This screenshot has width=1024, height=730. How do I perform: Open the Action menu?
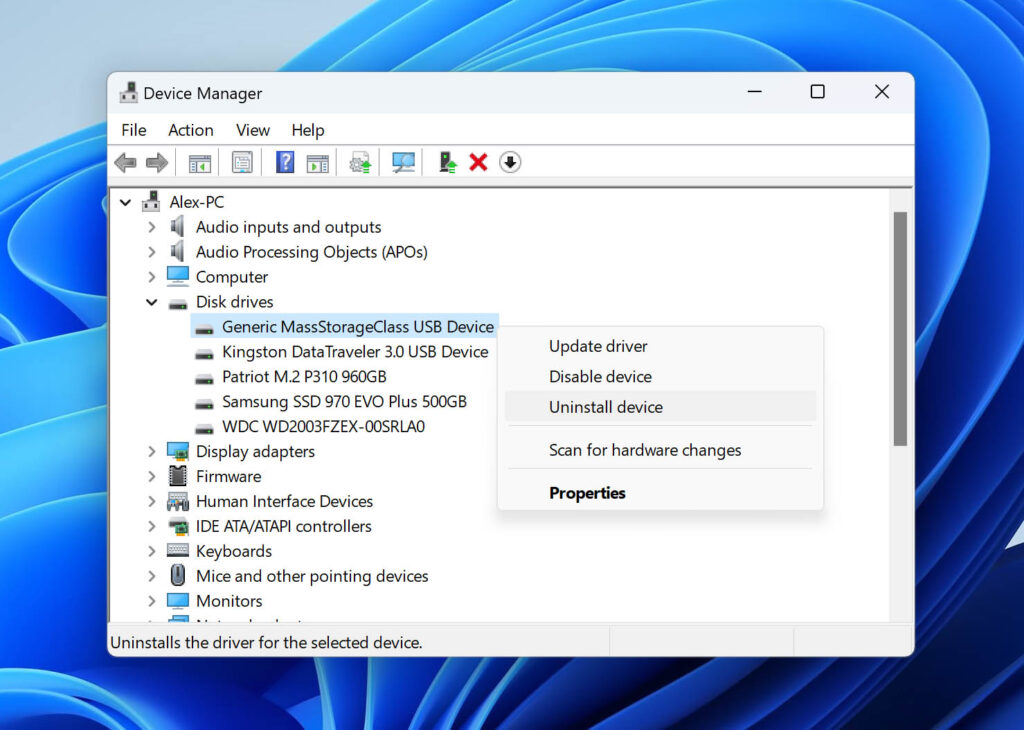(x=190, y=130)
